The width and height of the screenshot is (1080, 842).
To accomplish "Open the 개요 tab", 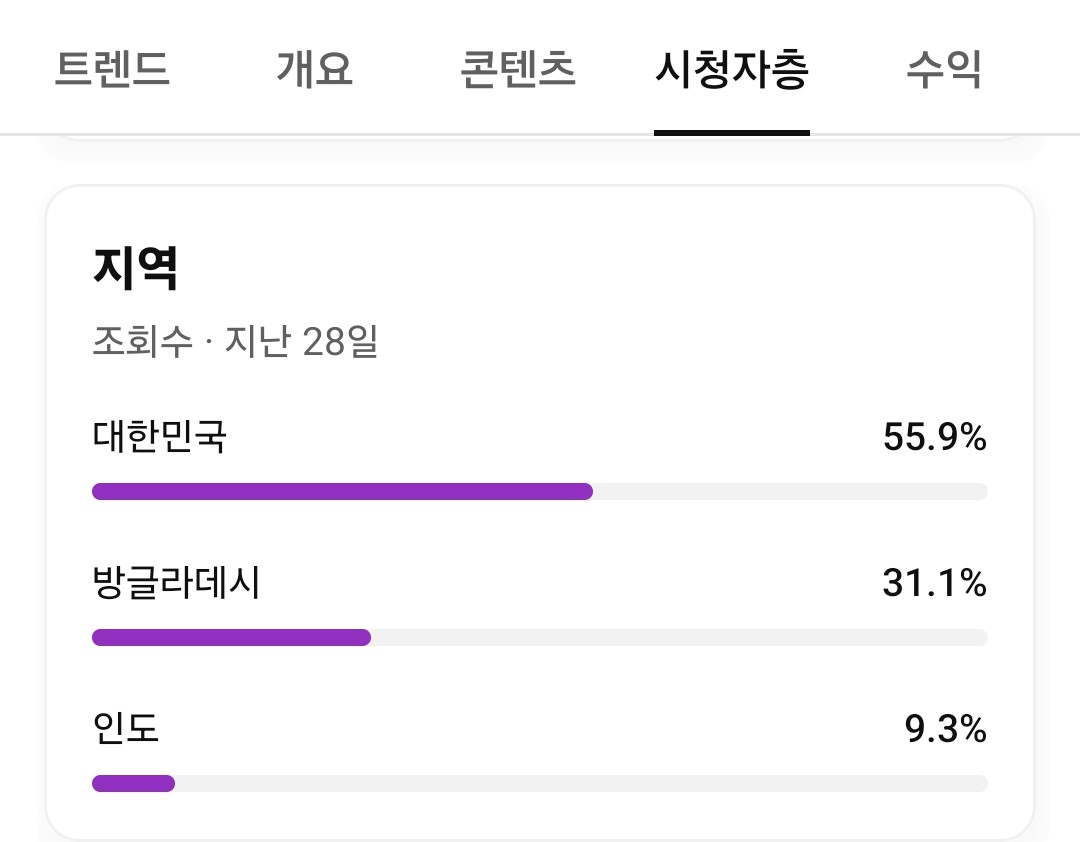I will point(314,70).
